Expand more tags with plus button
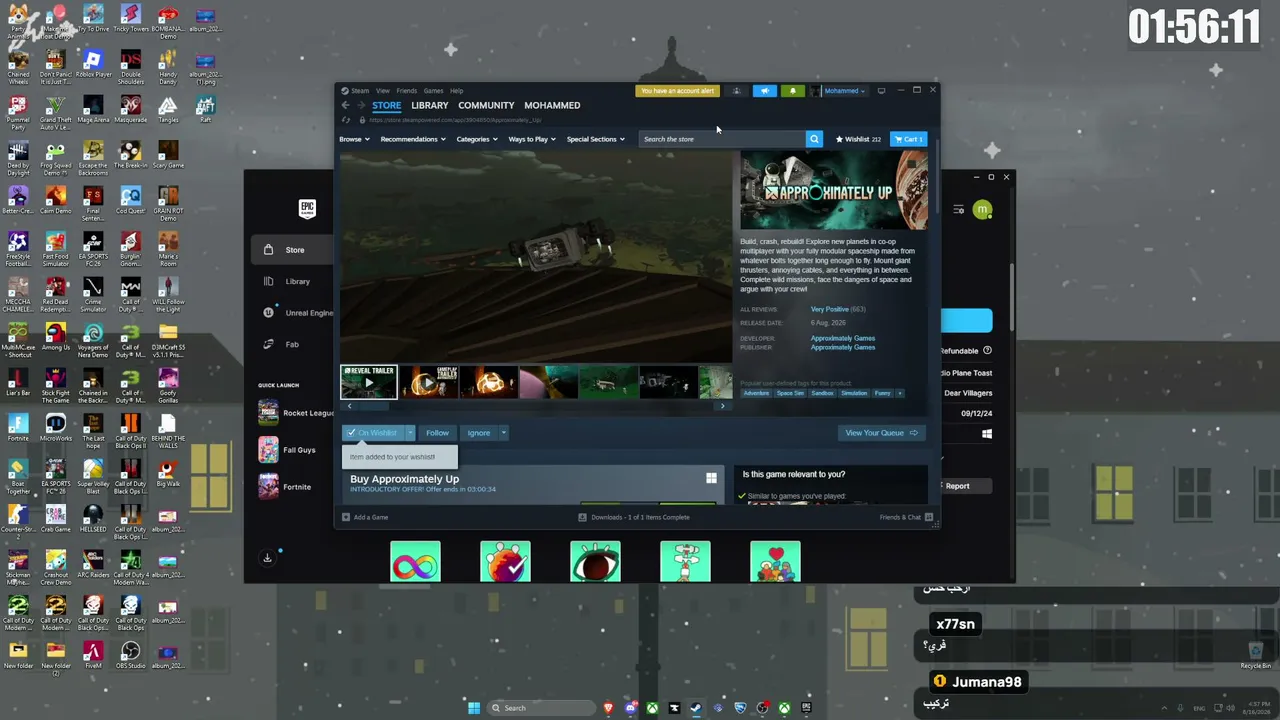1280x720 pixels. pos(900,393)
